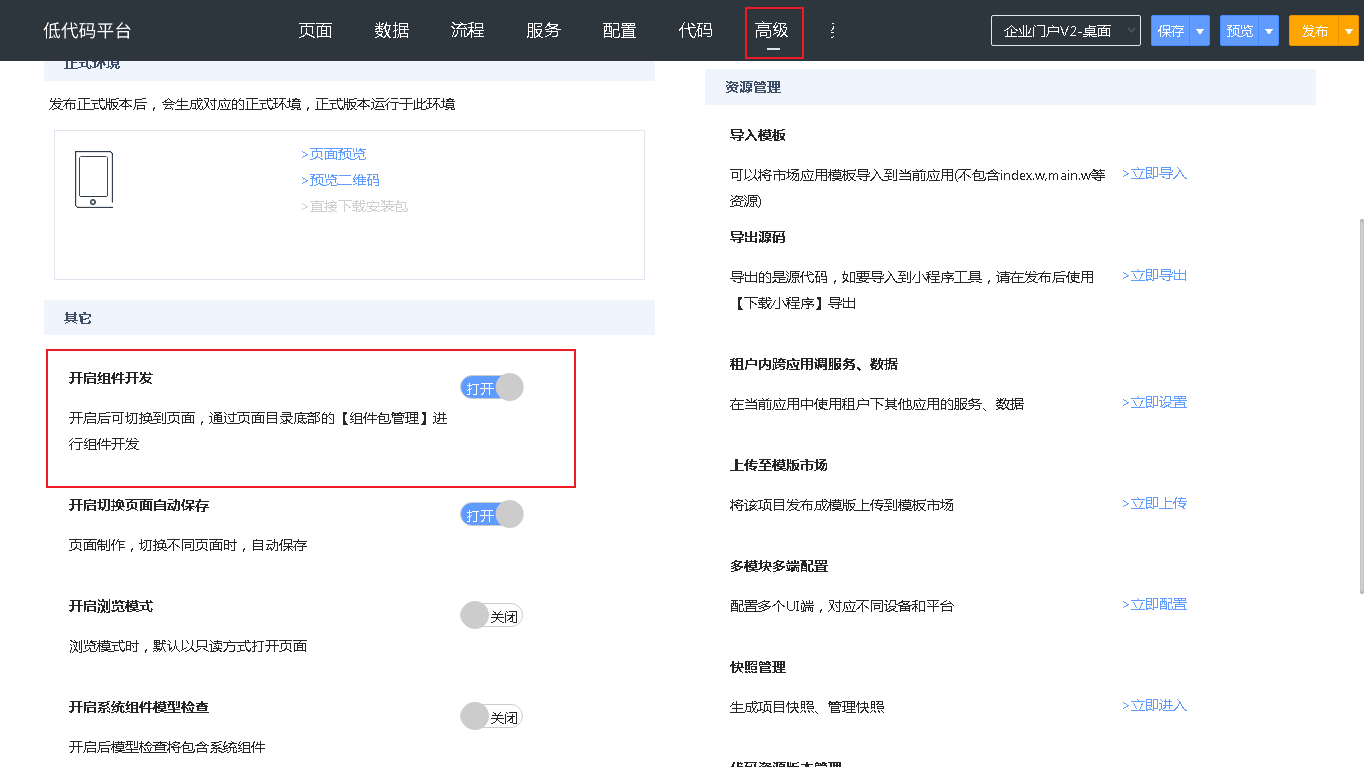The width and height of the screenshot is (1364, 767).
Task: Click >立即上传 for 上传至模版市场
Action: 1154,503
